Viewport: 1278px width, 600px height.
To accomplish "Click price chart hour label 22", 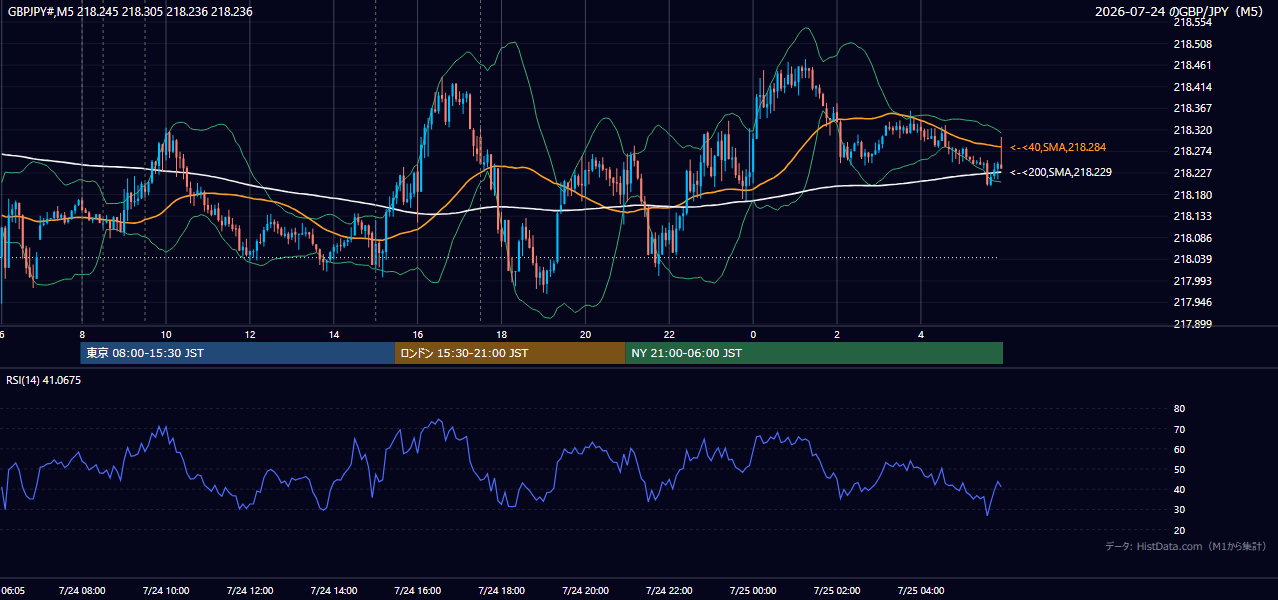I will click(670, 334).
